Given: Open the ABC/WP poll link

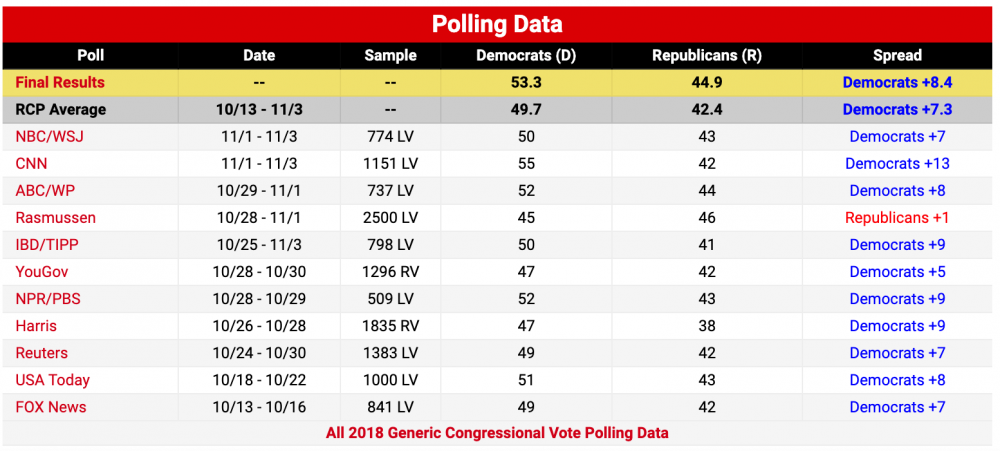Looking at the screenshot, I should point(46,190).
